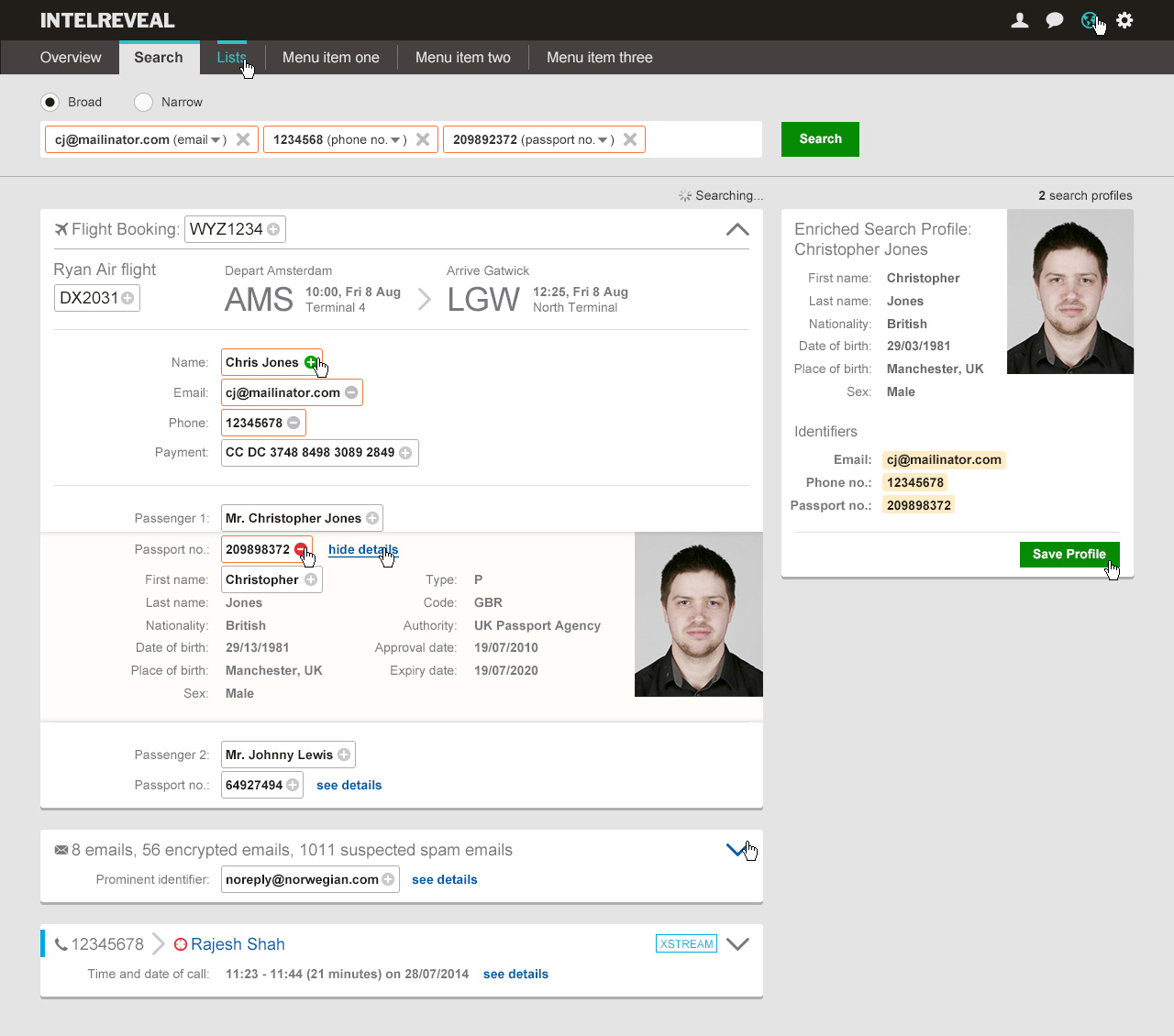Go to the Overview tab
This screenshot has width=1174, height=1036.
tap(71, 58)
